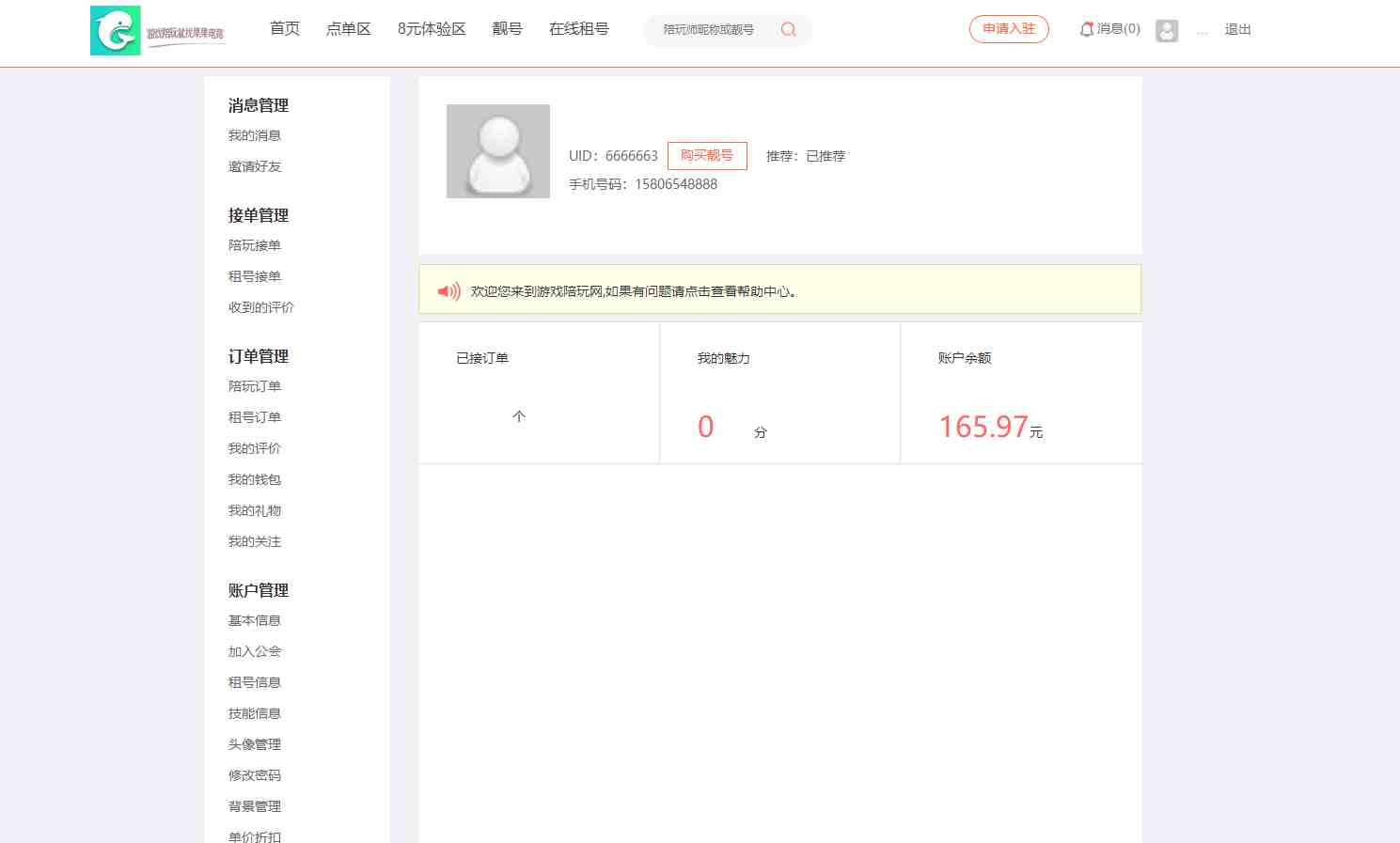The height and width of the screenshot is (843, 1400).
Task: Open notifications via the bell icon
Action: tap(1087, 29)
